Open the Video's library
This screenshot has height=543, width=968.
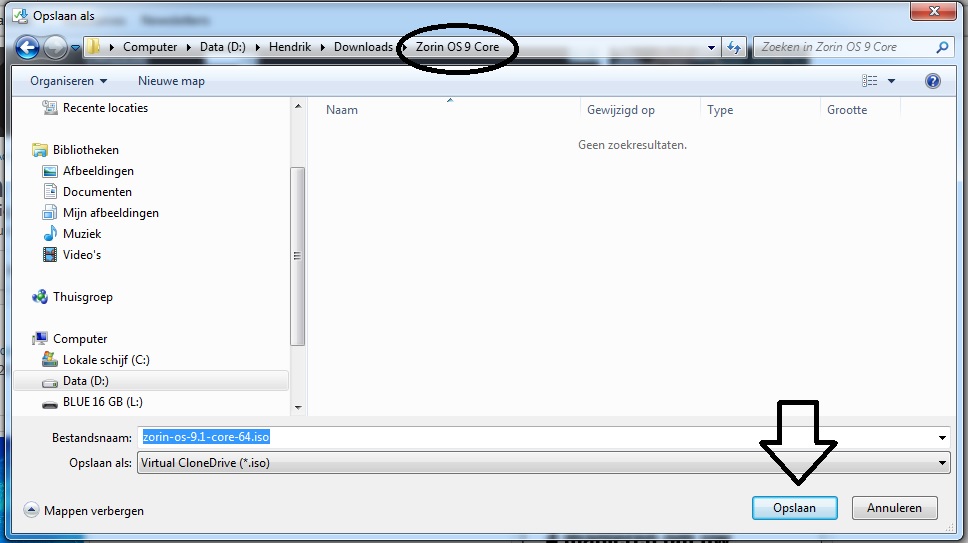point(81,255)
